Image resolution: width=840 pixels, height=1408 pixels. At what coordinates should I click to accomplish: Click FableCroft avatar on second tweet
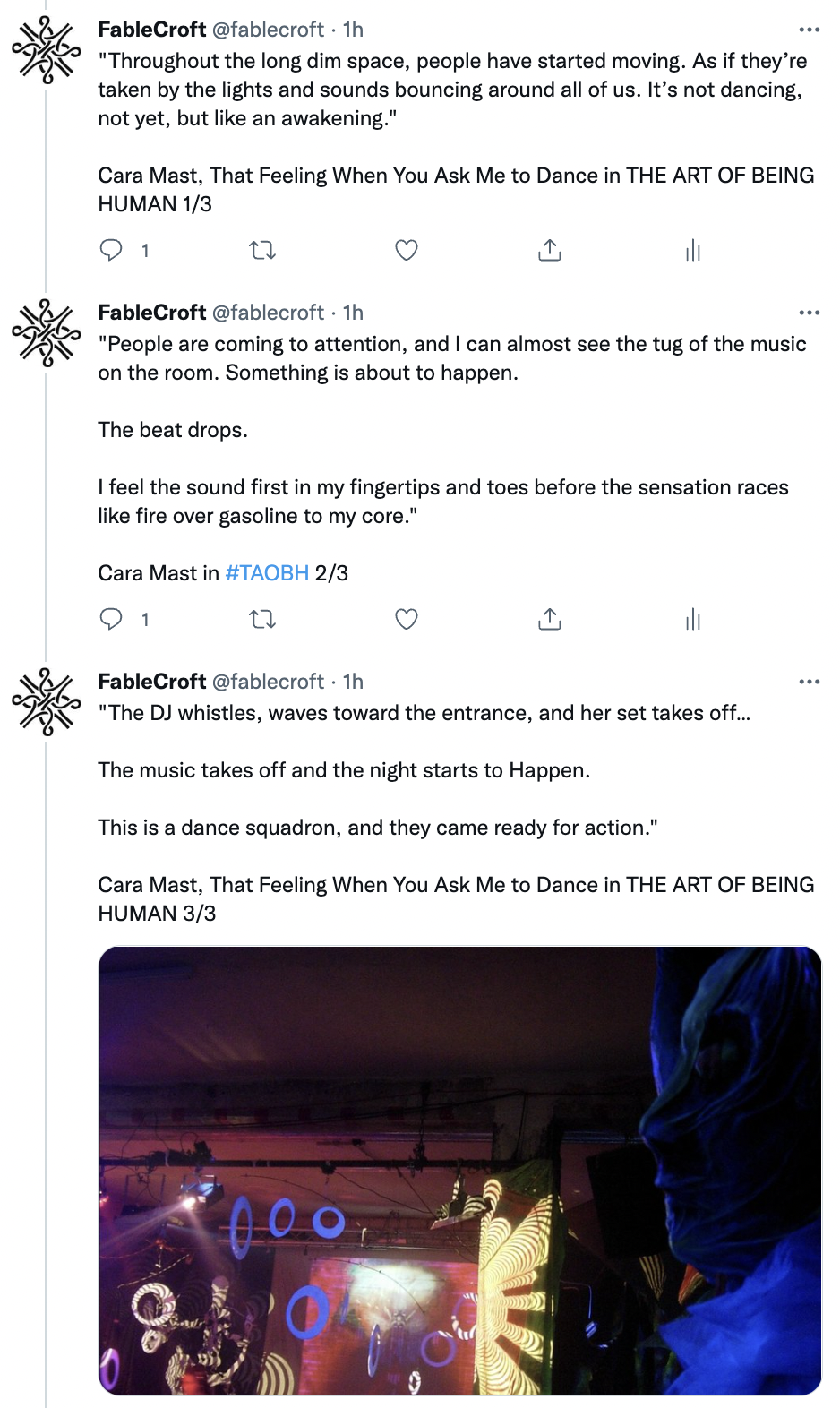pyautogui.click(x=47, y=333)
